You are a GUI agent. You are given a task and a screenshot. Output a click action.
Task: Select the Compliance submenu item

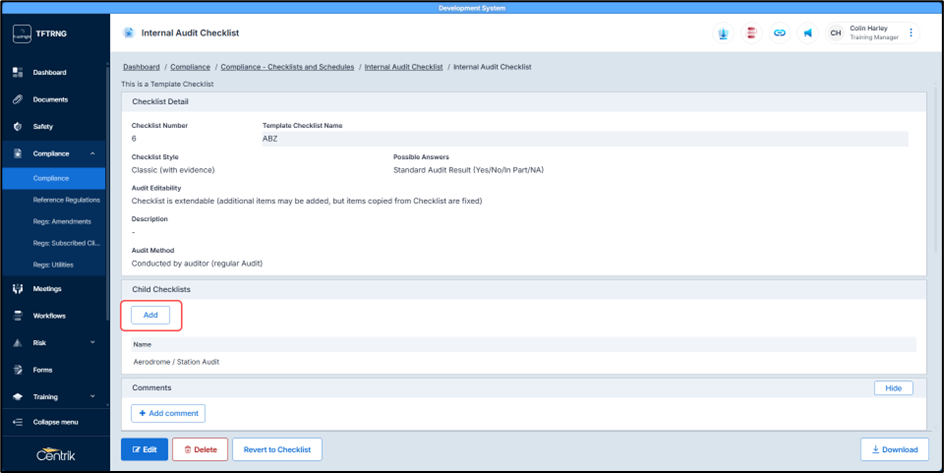click(x=53, y=178)
